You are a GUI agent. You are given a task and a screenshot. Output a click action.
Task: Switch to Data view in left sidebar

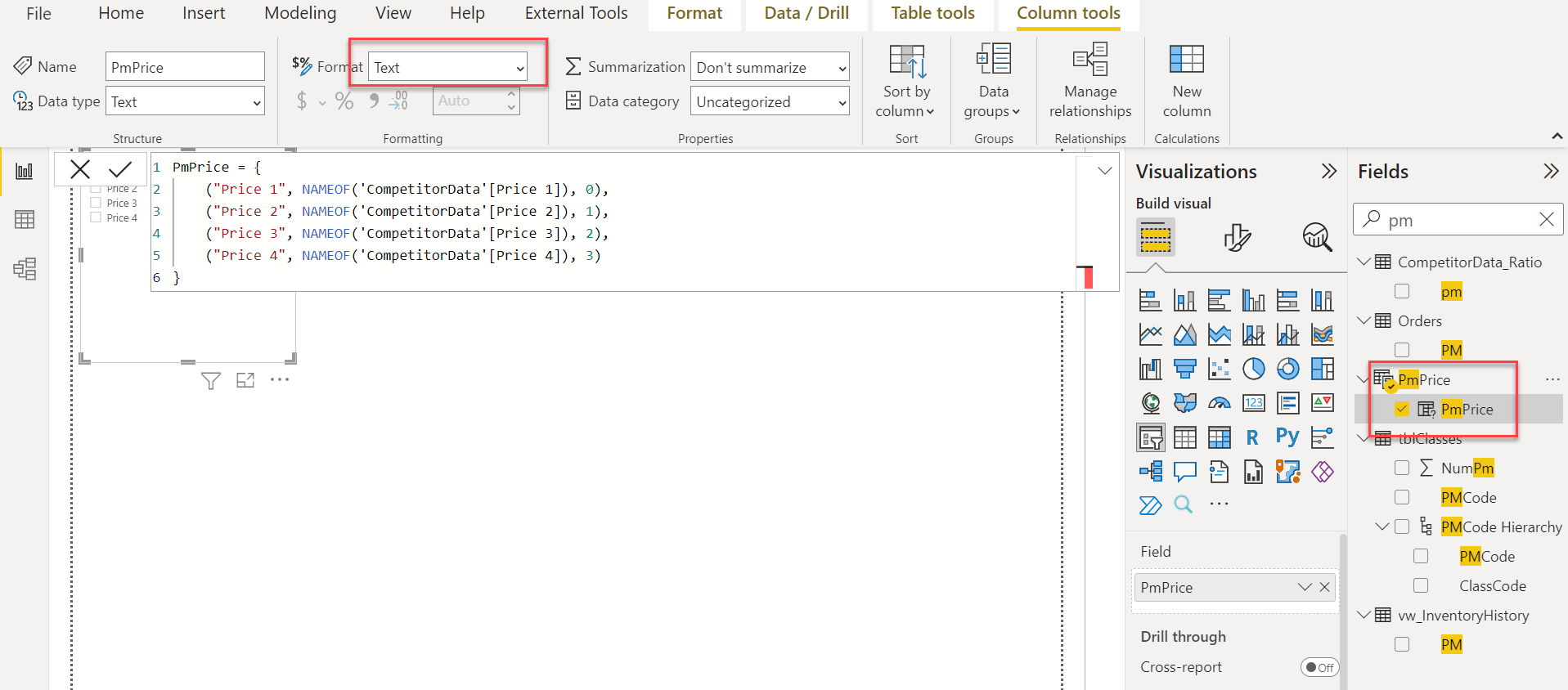25,219
